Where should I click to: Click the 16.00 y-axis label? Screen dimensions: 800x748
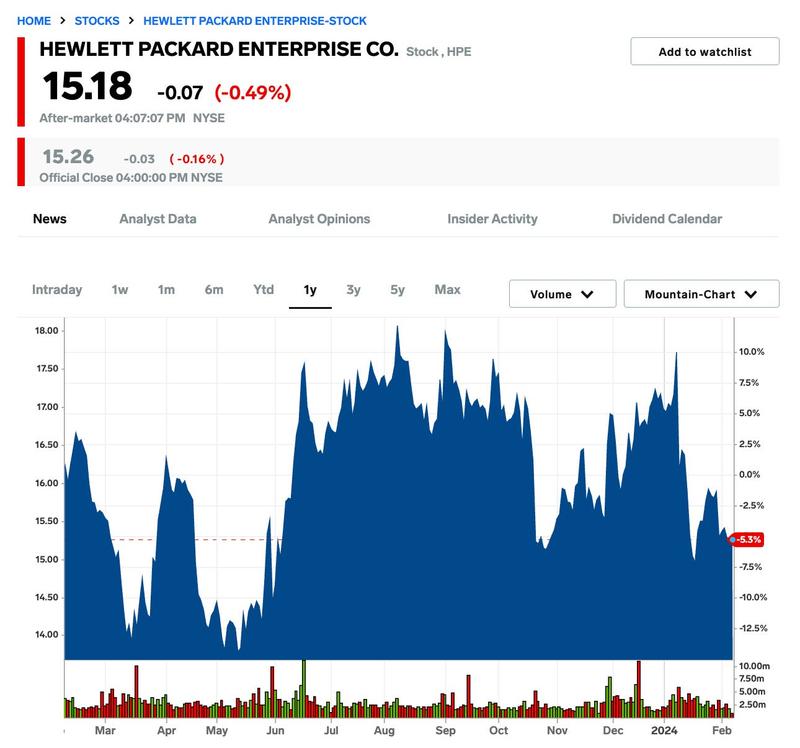[46, 483]
